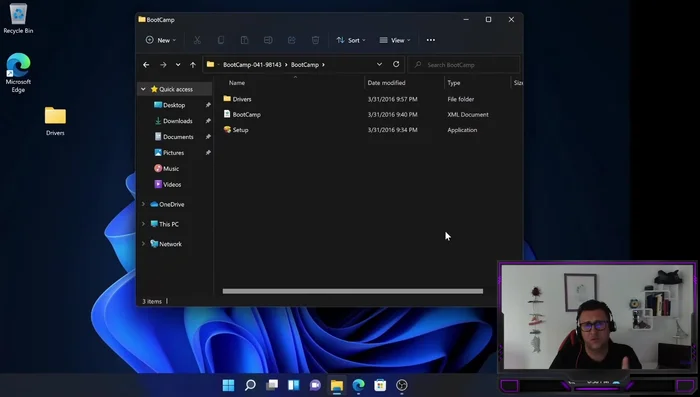Image resolution: width=700 pixels, height=397 pixels.
Task: Unpin Downloads using its pin icon
Action: click(208, 121)
